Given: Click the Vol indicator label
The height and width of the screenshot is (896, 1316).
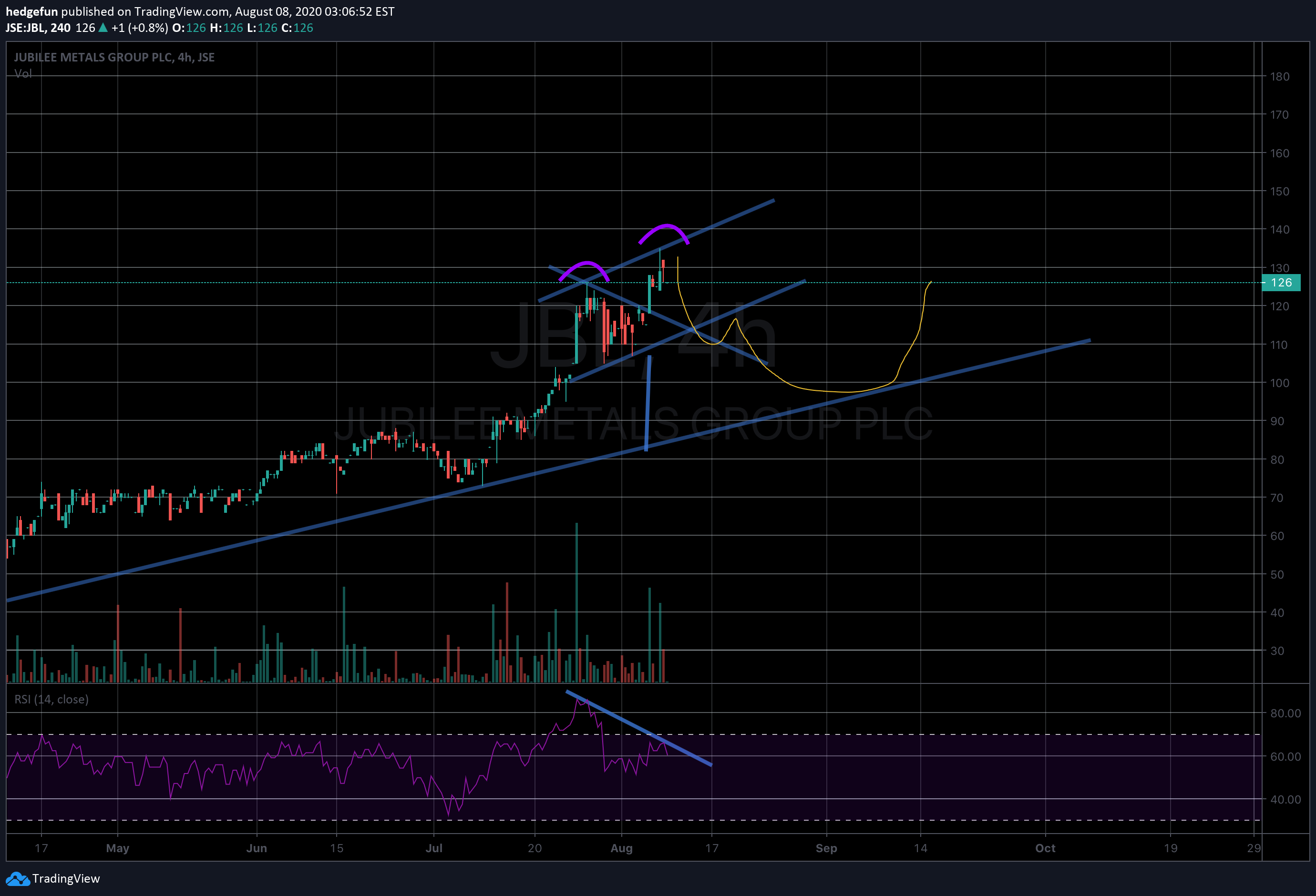Looking at the screenshot, I should (x=23, y=73).
